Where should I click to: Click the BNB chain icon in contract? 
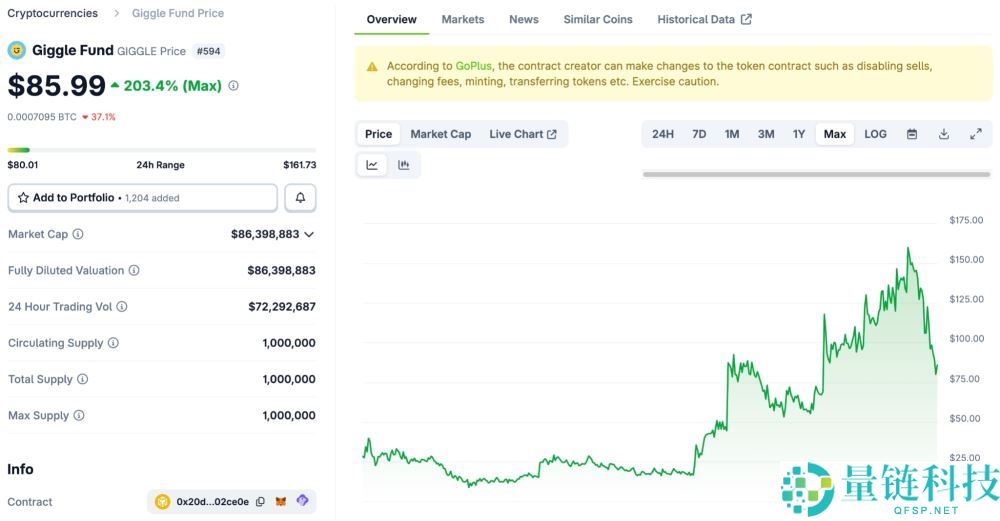tap(163, 502)
